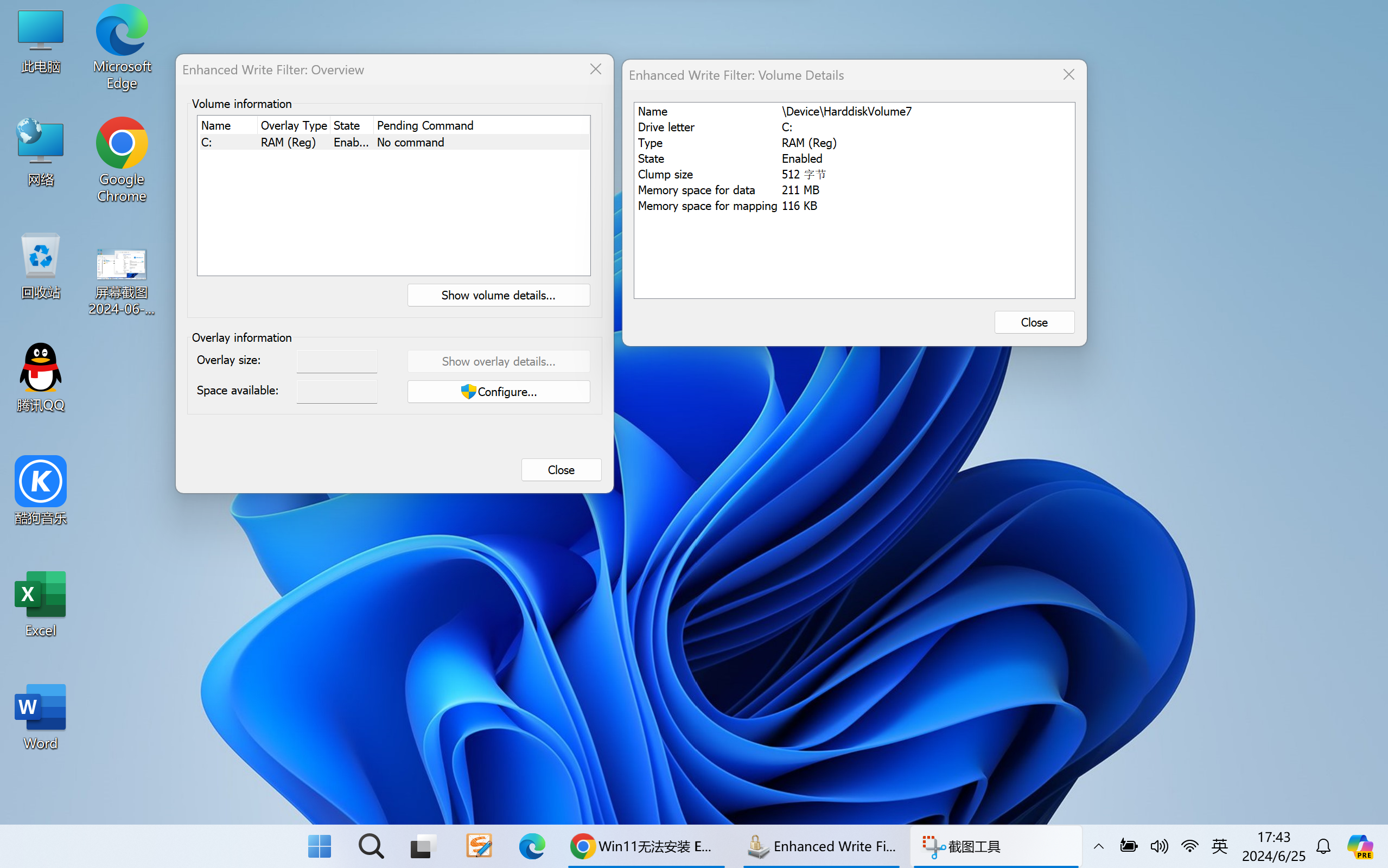The image size is (1388, 868).
Task: Open Task View on the taskbar
Action: pos(424,846)
